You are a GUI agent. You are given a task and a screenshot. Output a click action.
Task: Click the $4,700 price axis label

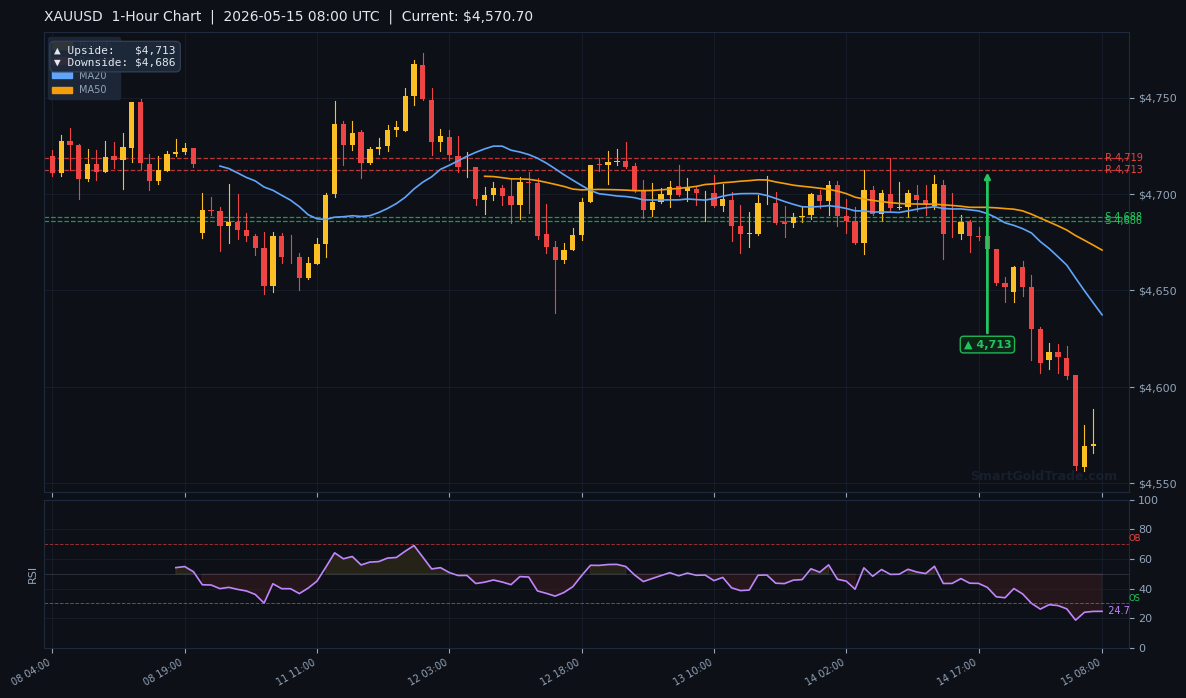click(1157, 195)
